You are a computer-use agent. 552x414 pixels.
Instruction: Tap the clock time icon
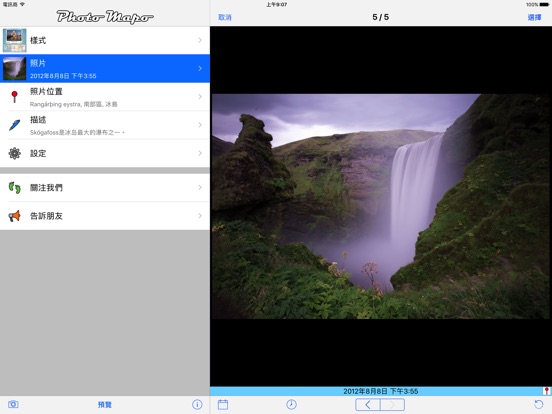tap(291, 404)
